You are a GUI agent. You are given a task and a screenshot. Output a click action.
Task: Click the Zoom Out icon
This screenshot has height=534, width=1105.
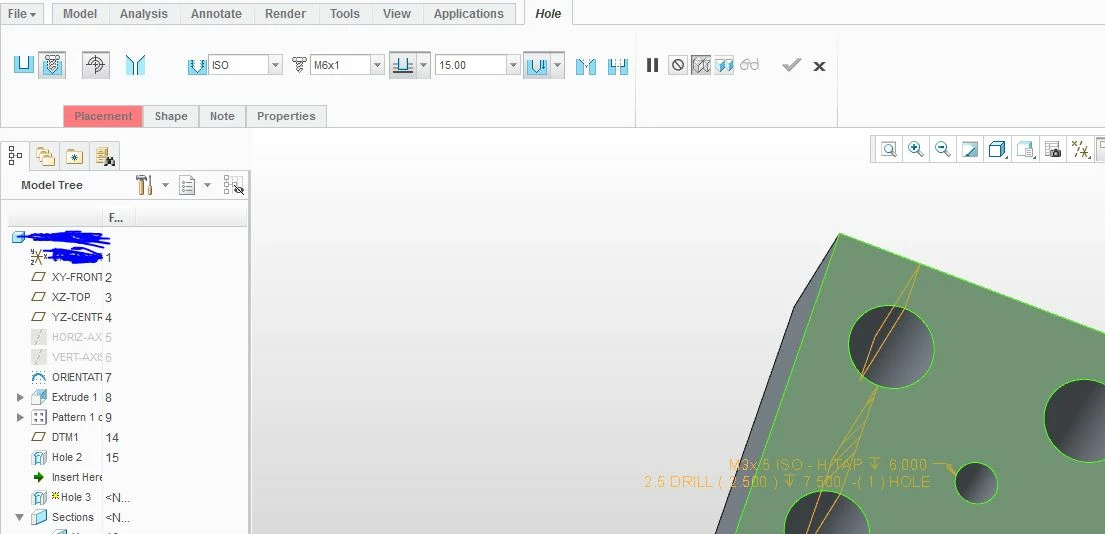click(x=943, y=149)
